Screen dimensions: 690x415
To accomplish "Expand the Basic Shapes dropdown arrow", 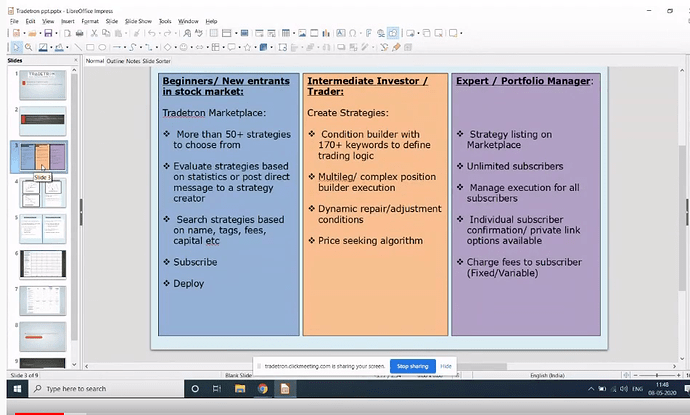I will (x=176, y=48).
